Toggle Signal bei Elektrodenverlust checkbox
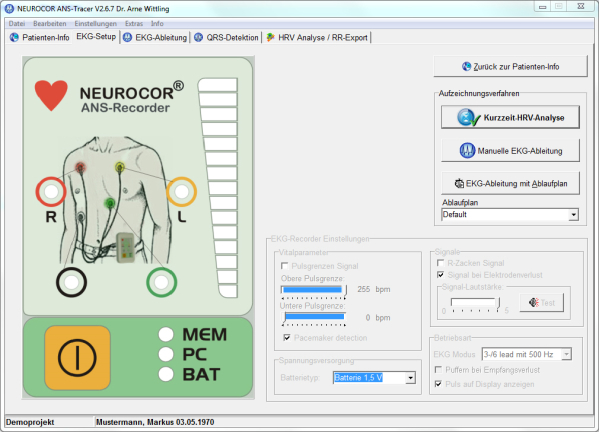Image resolution: width=599 pixels, height=432 pixels. 440,275
